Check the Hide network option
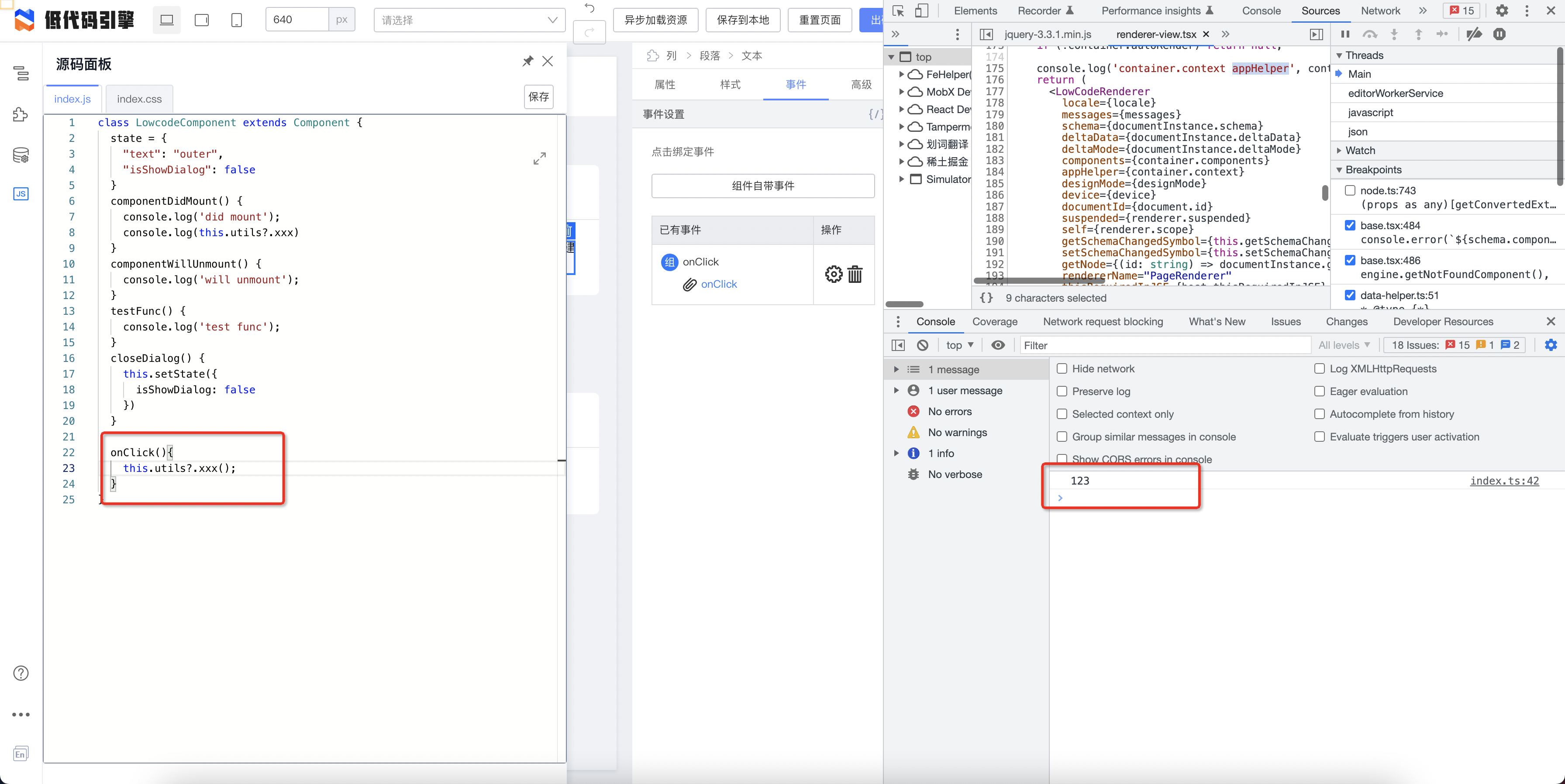1565x784 pixels. tap(1062, 368)
